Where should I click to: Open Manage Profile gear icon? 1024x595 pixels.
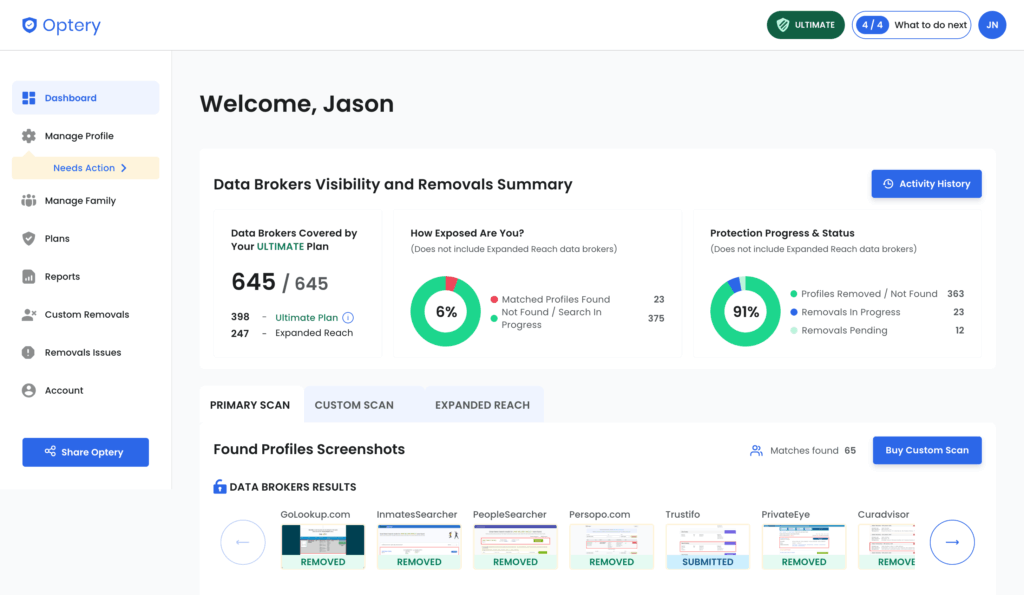(x=29, y=136)
